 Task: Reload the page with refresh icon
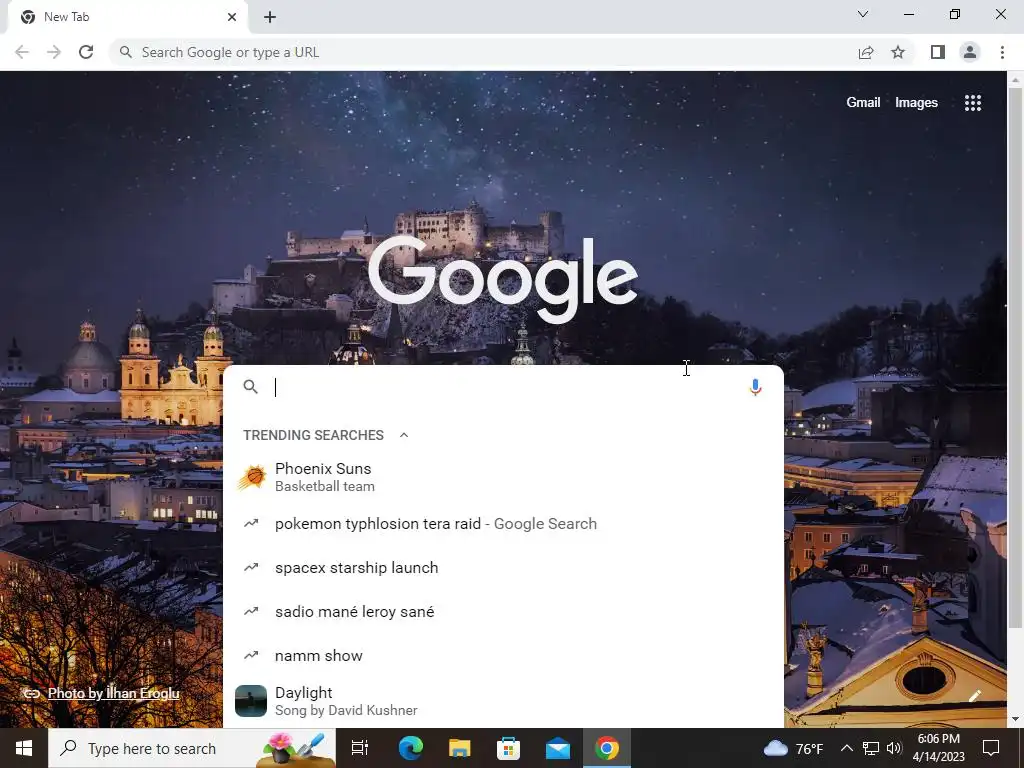coord(86,52)
